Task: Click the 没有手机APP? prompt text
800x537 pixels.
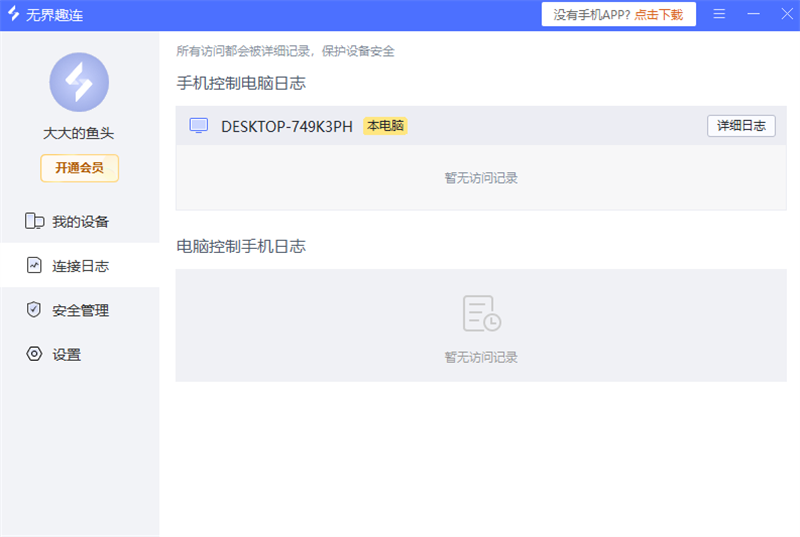Action: (x=592, y=15)
